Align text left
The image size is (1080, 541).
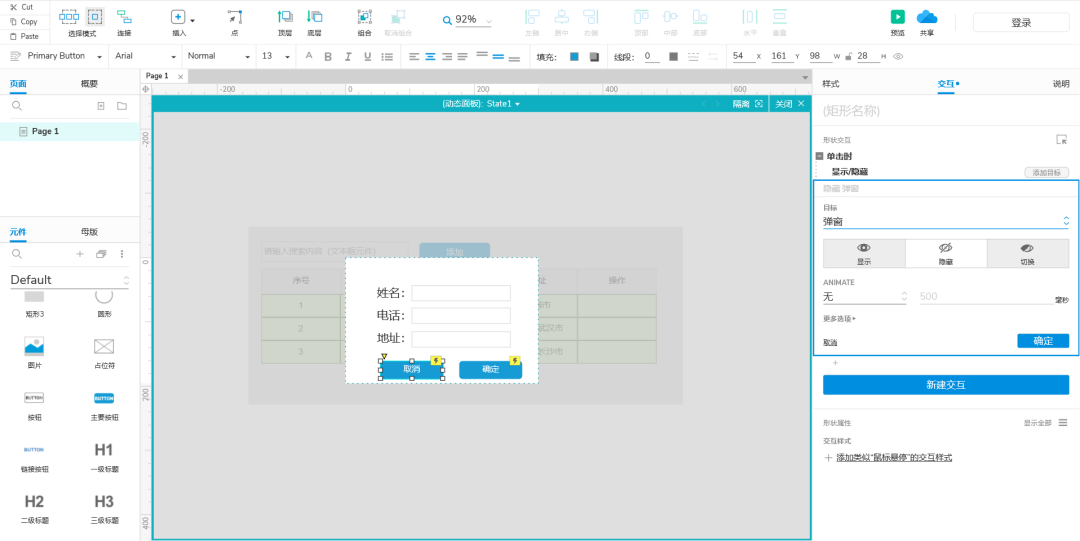pyautogui.click(x=414, y=57)
